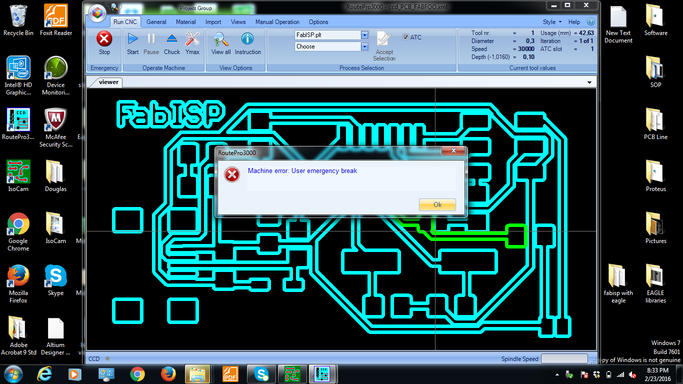Open the Views ribbon tab
Viewport: 683px width, 384px height.
point(238,22)
